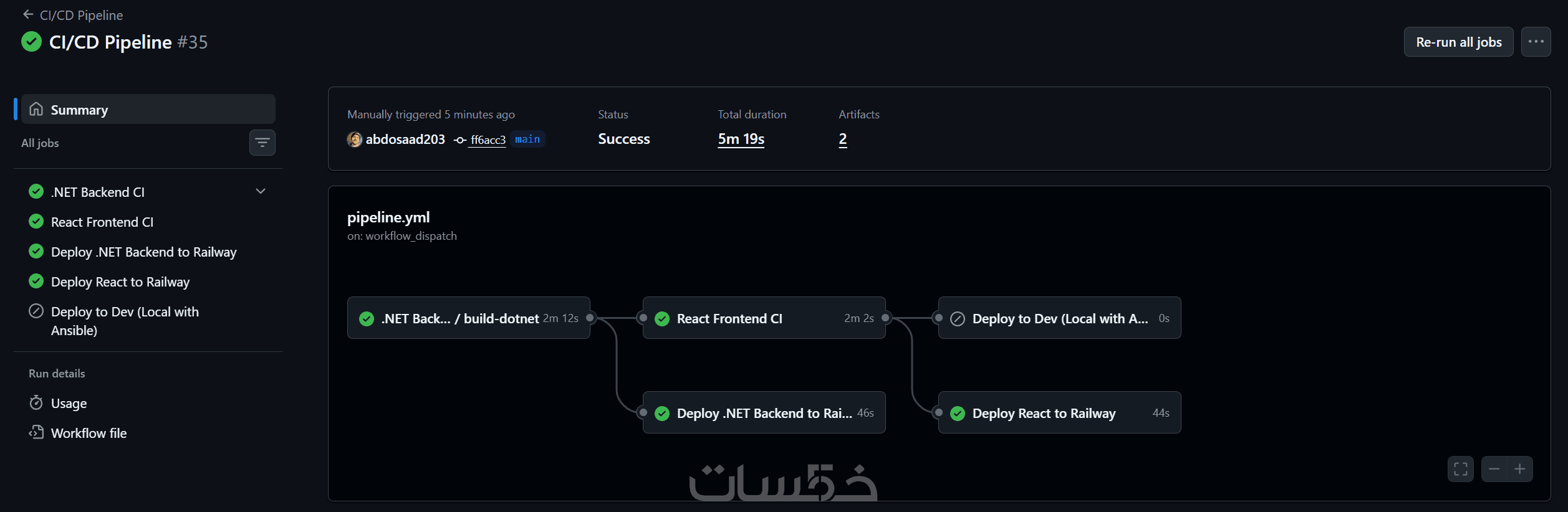Open the CI/CD Pipeline breadcrumb link
The height and width of the screenshot is (512, 1568).
81,15
